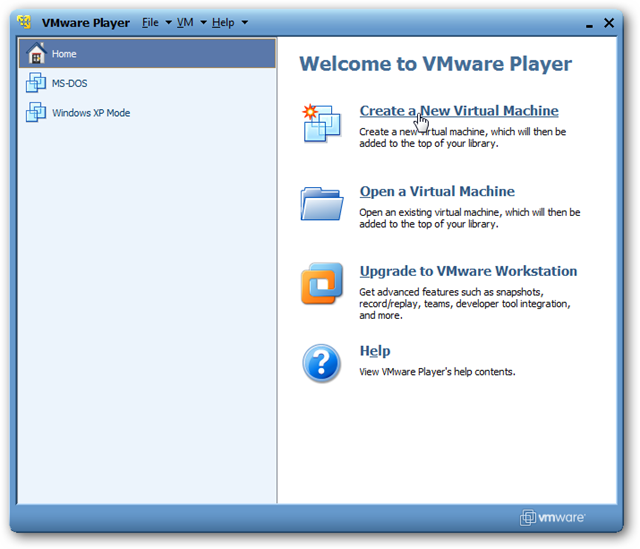Expand the dropdown arrow next to Help menu
The width and height of the screenshot is (640, 549).
pyautogui.click(x=244, y=23)
